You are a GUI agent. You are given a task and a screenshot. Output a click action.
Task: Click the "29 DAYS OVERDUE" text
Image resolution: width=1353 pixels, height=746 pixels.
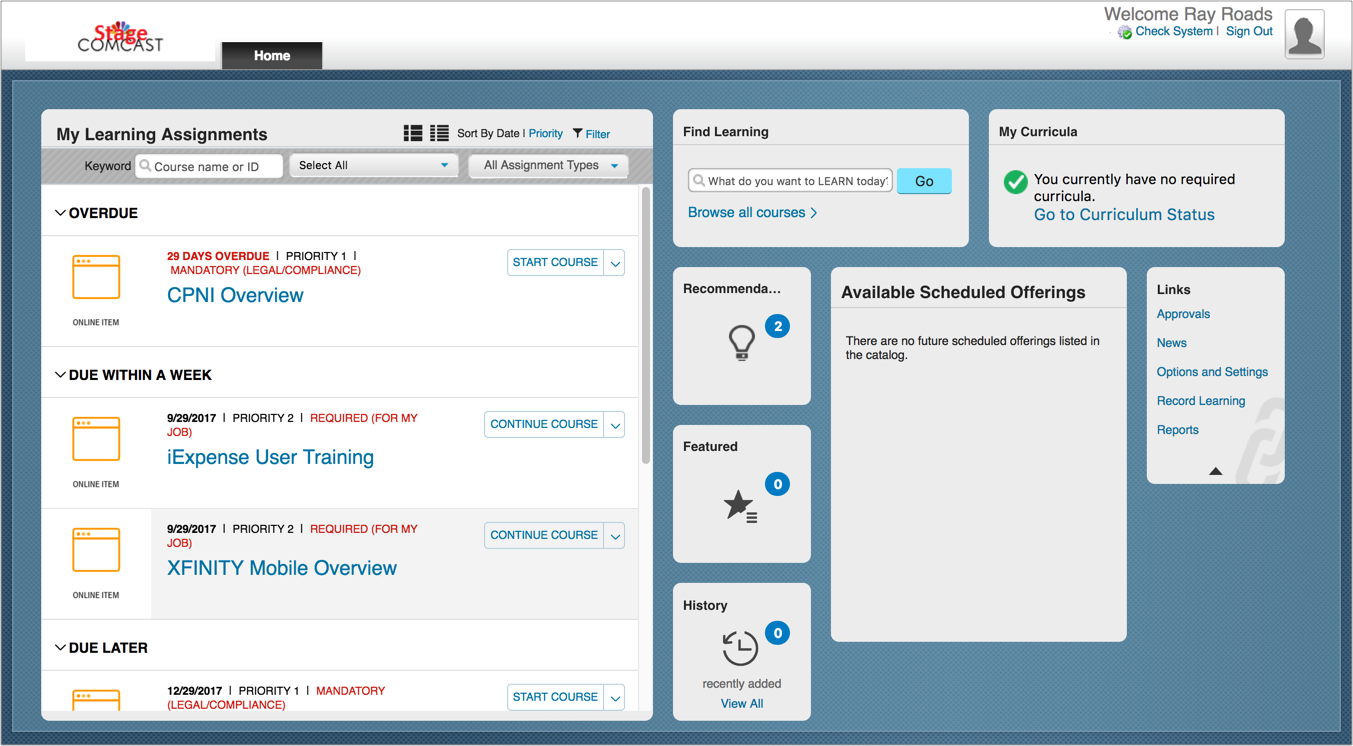click(x=218, y=256)
